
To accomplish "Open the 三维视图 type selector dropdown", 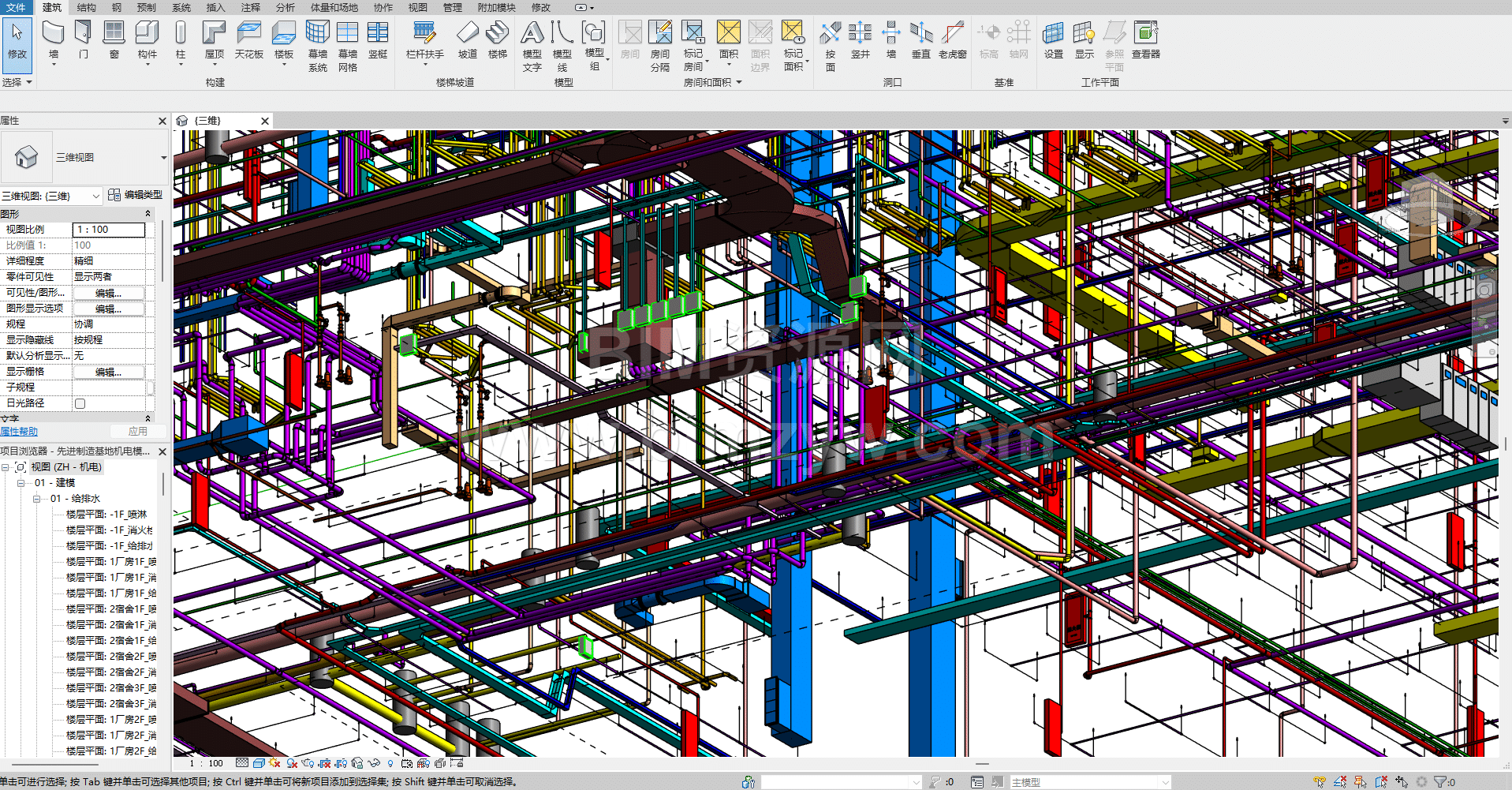I will pyautogui.click(x=164, y=158).
